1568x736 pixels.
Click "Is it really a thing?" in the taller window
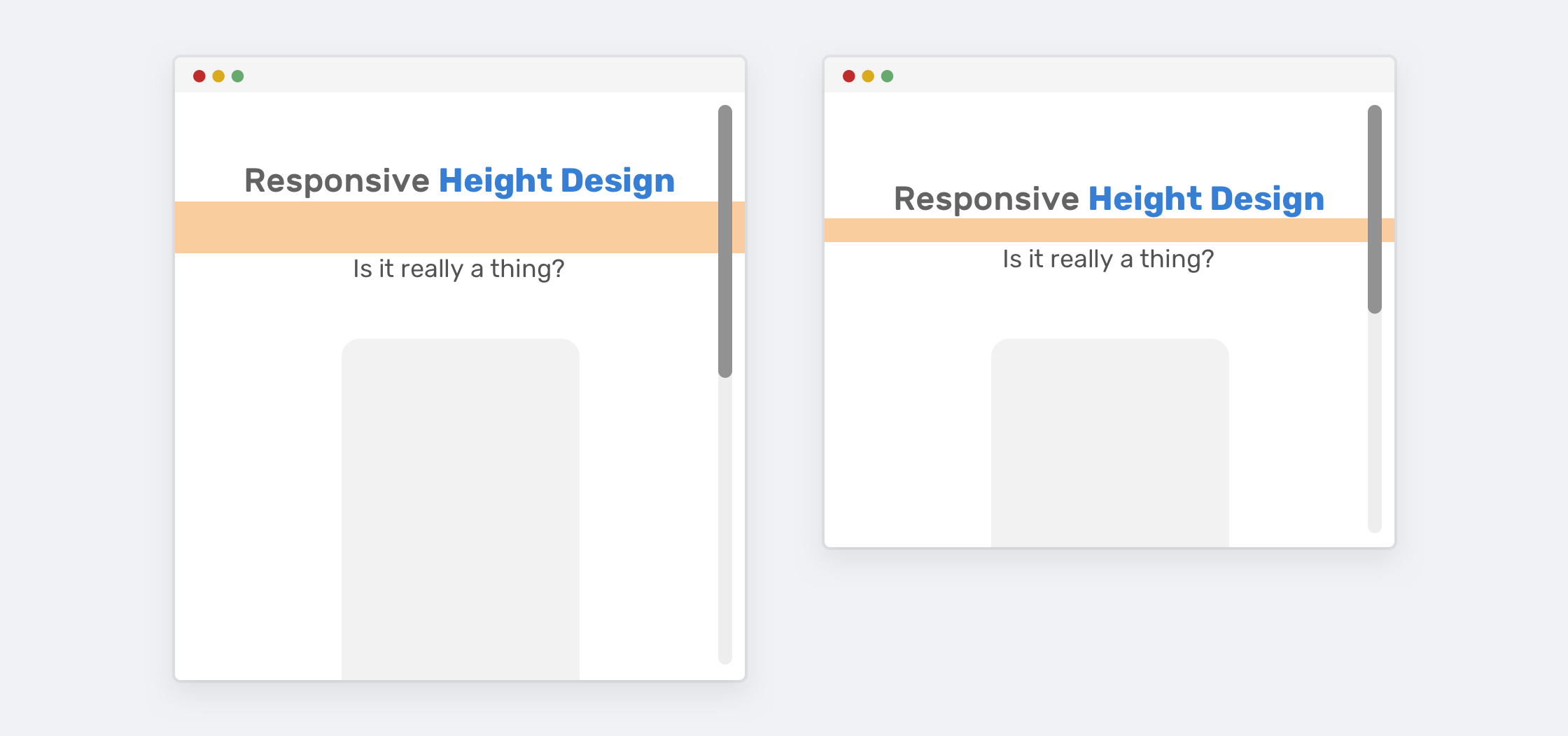pos(458,269)
